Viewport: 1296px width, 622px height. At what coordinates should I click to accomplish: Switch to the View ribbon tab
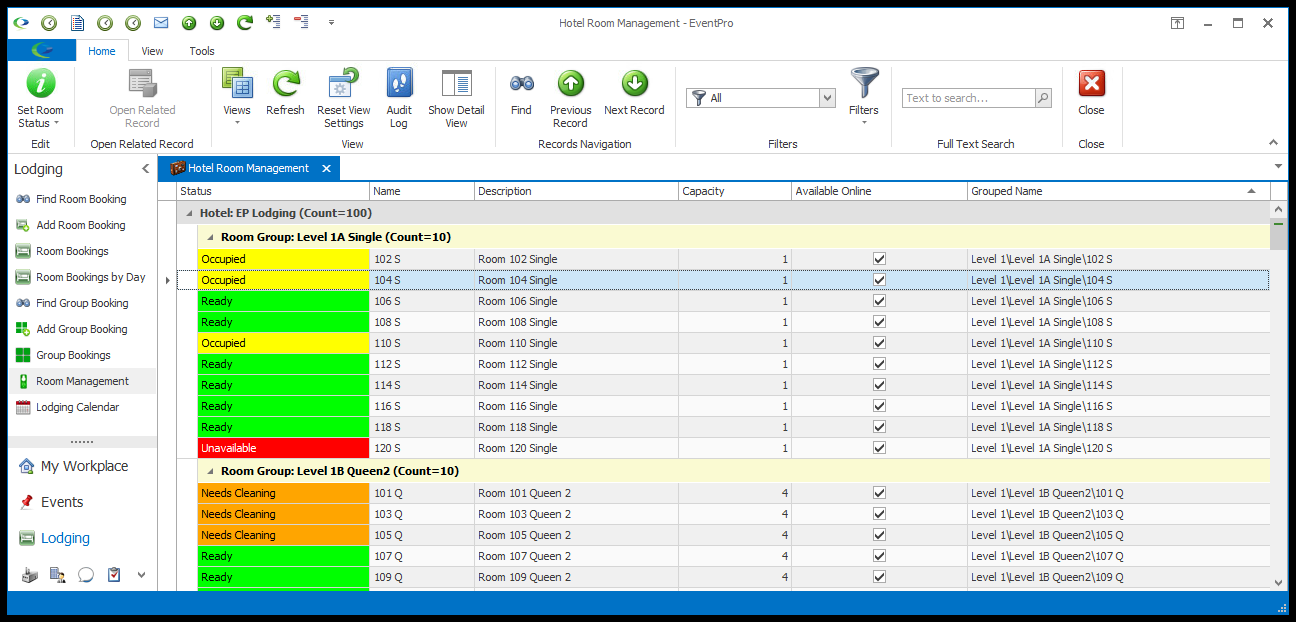[153, 51]
